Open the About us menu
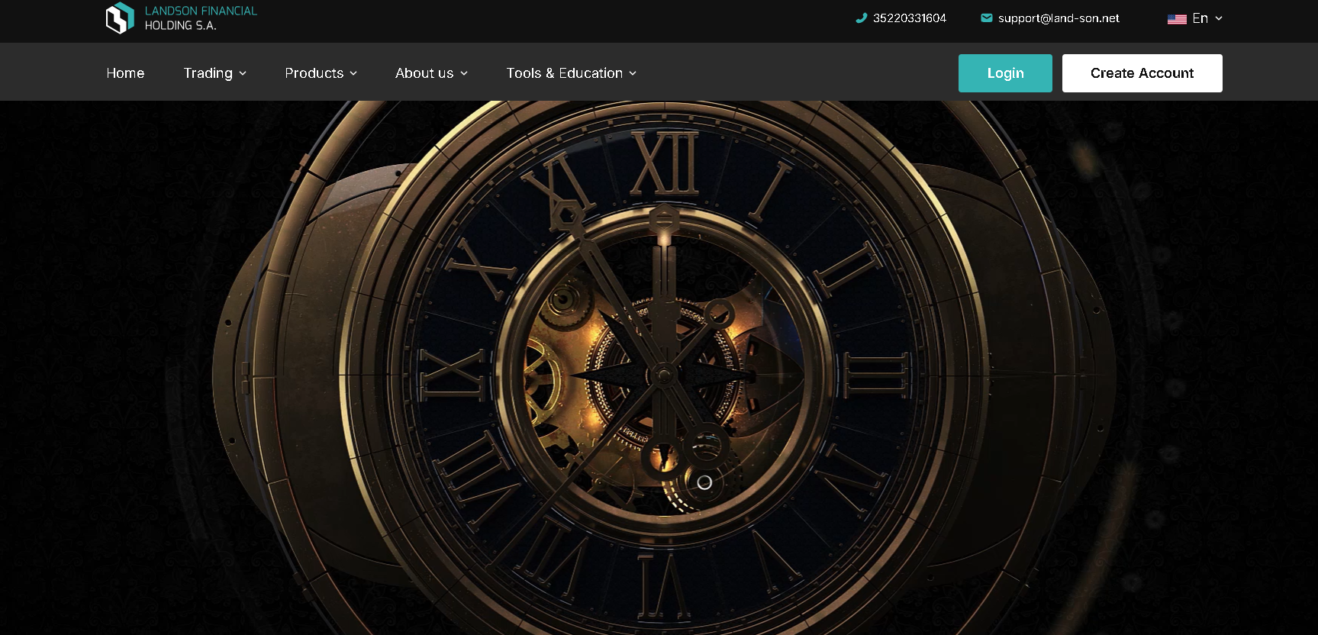This screenshot has height=635, width=1318. point(424,73)
